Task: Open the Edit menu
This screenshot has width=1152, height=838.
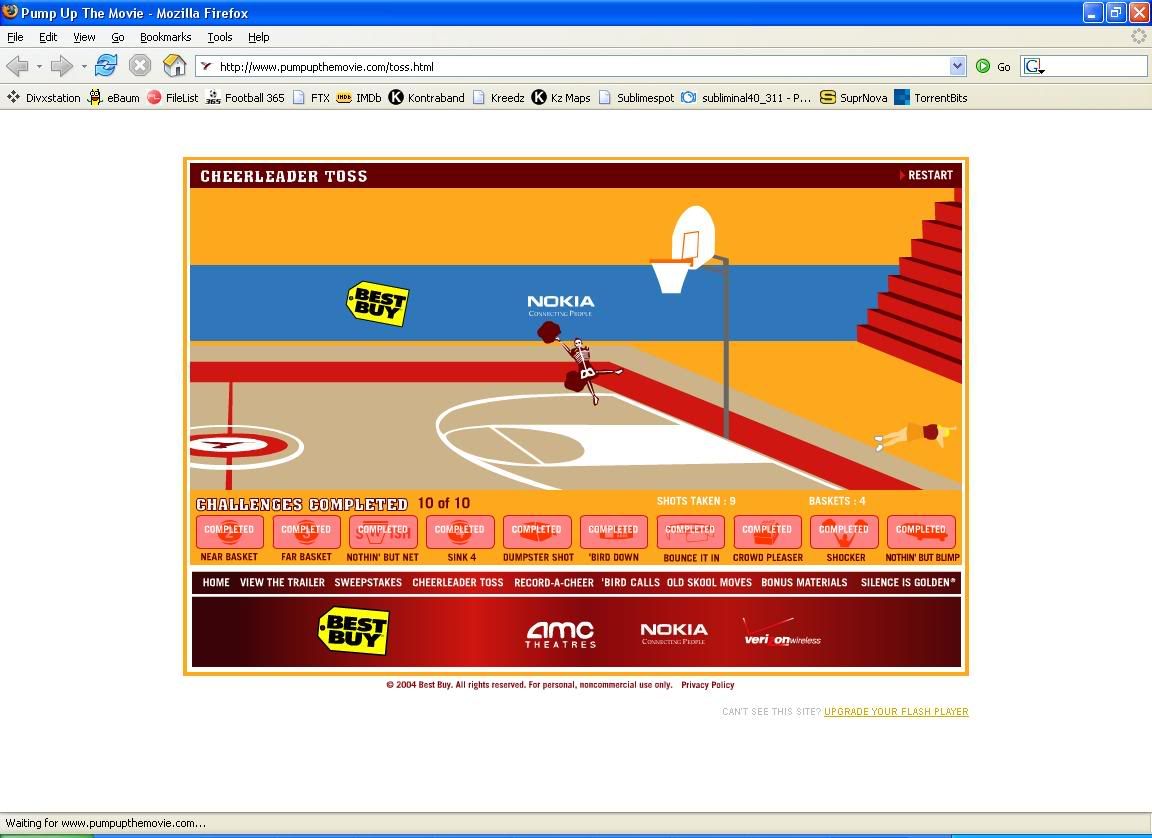Action: [48, 37]
